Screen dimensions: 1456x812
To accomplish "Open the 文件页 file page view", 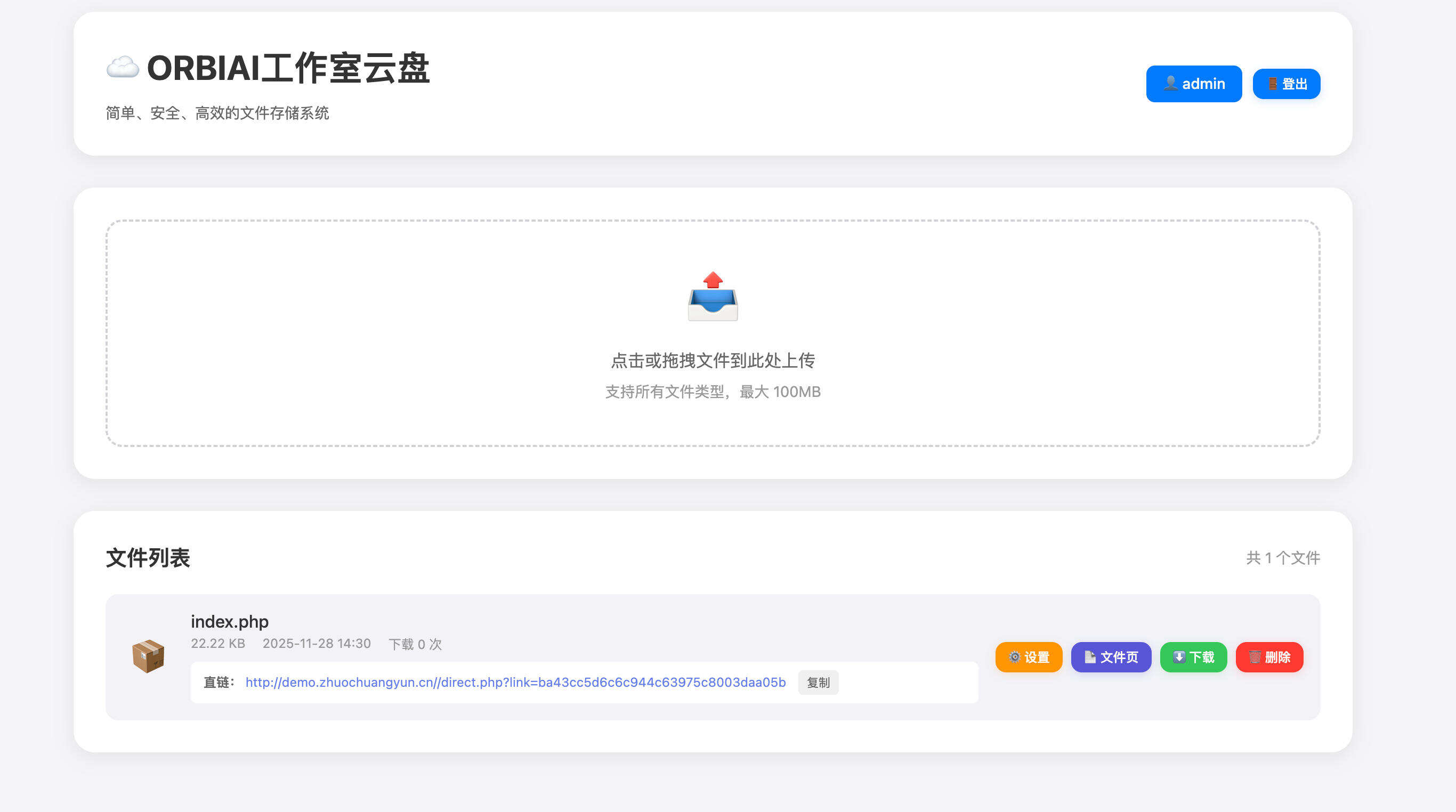I will 1110,657.
